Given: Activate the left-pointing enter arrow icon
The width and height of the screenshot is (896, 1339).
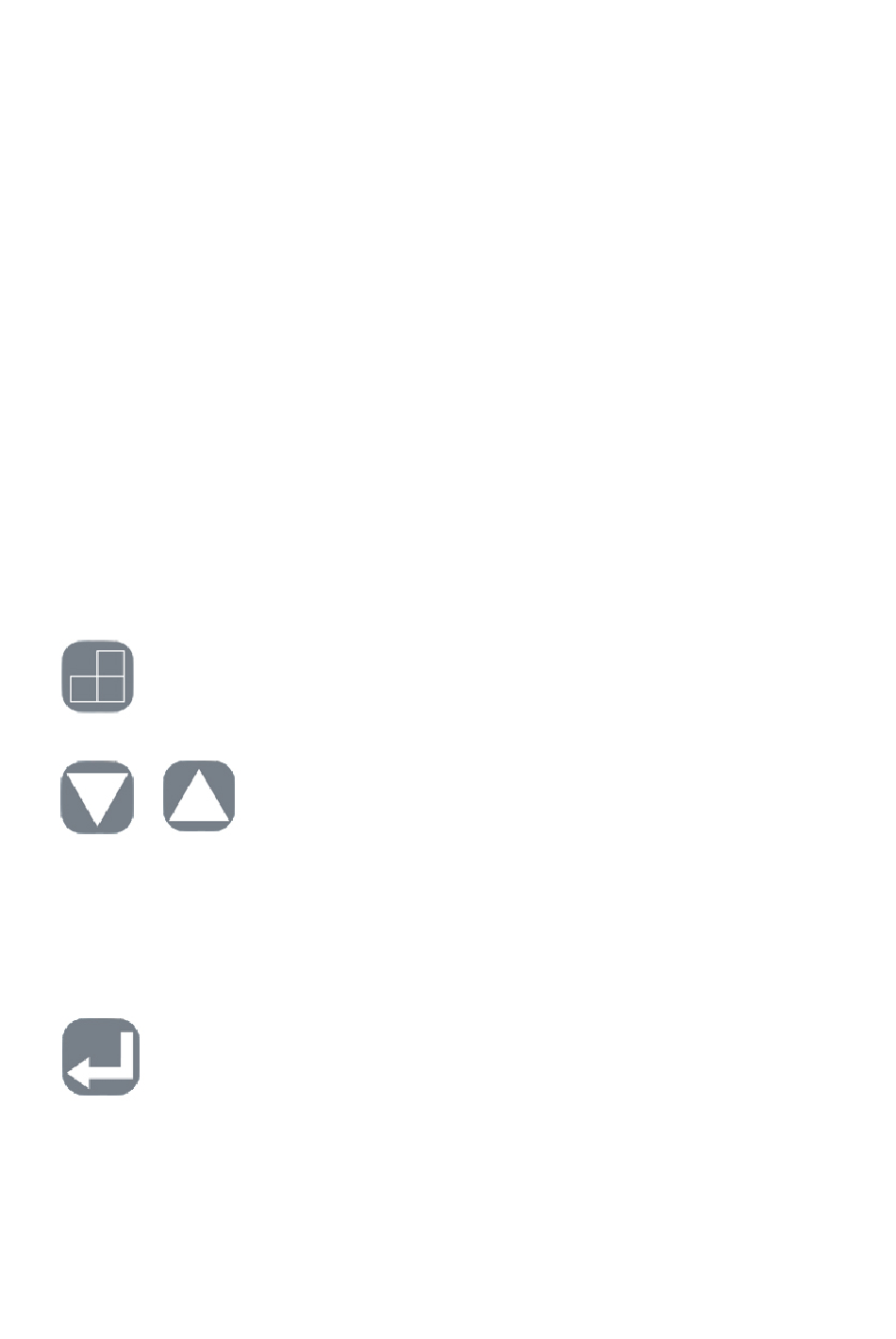Looking at the screenshot, I should click(x=101, y=1057).
